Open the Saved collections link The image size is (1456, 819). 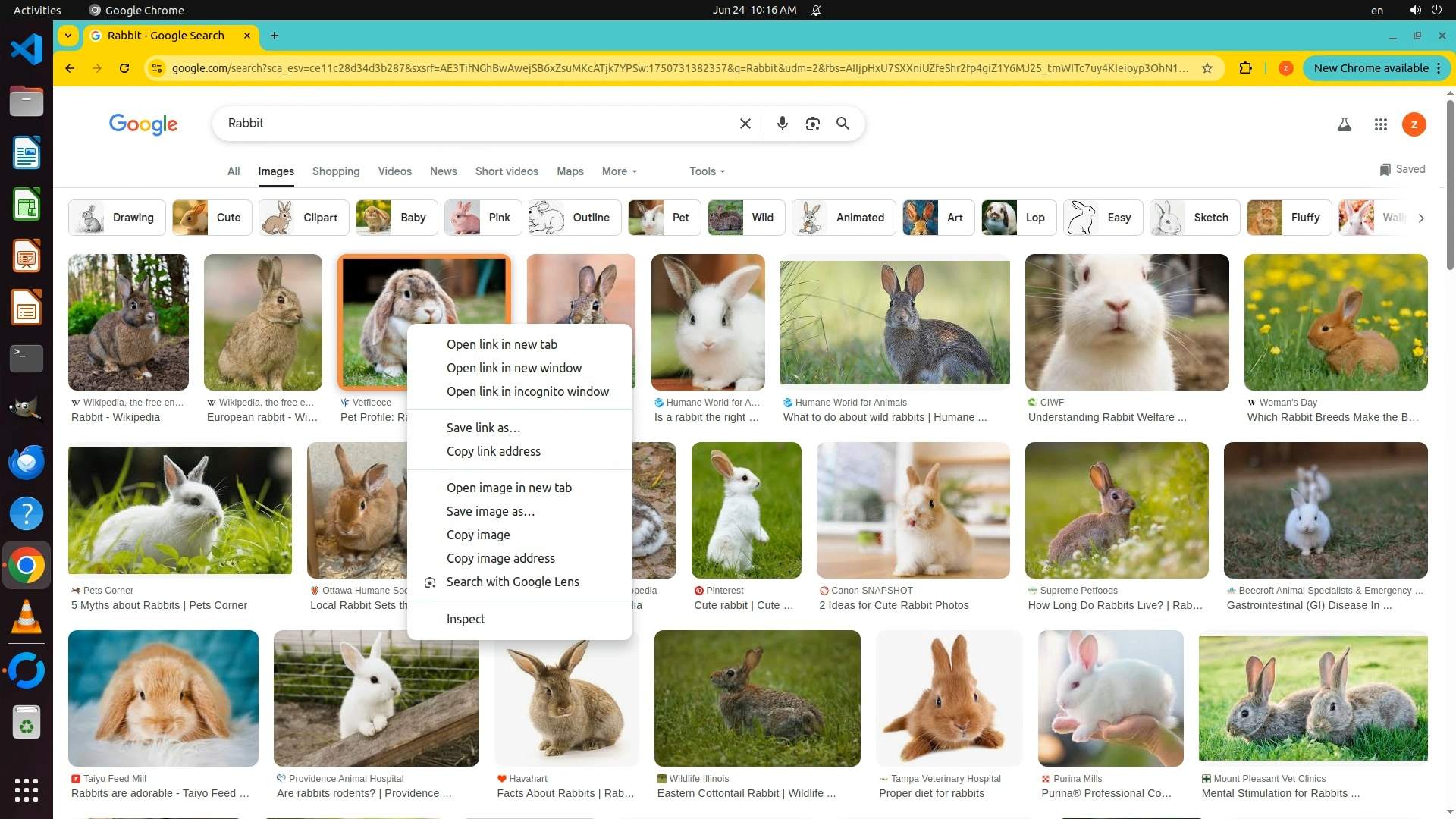click(x=1402, y=169)
